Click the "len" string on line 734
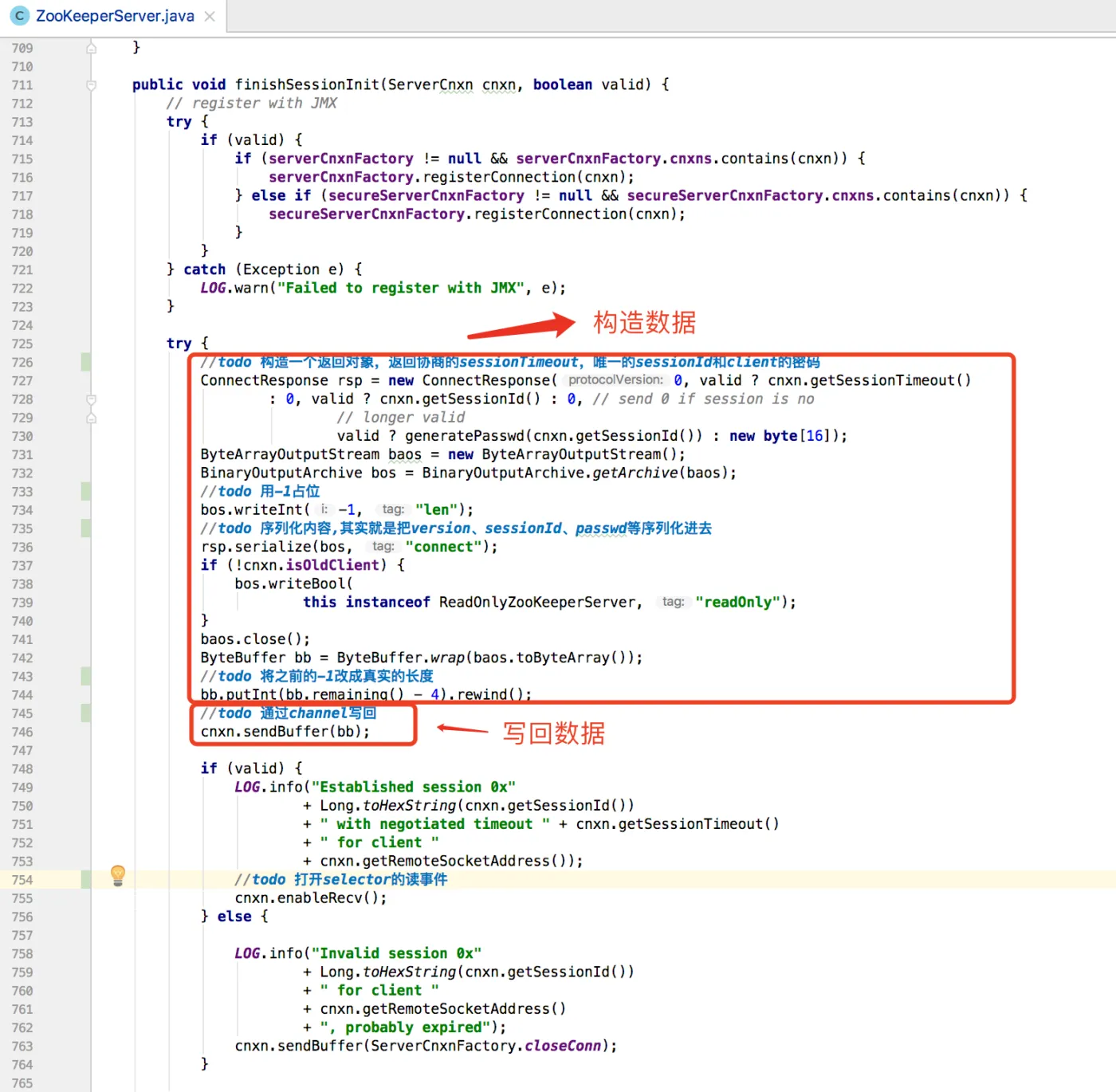 tap(436, 509)
